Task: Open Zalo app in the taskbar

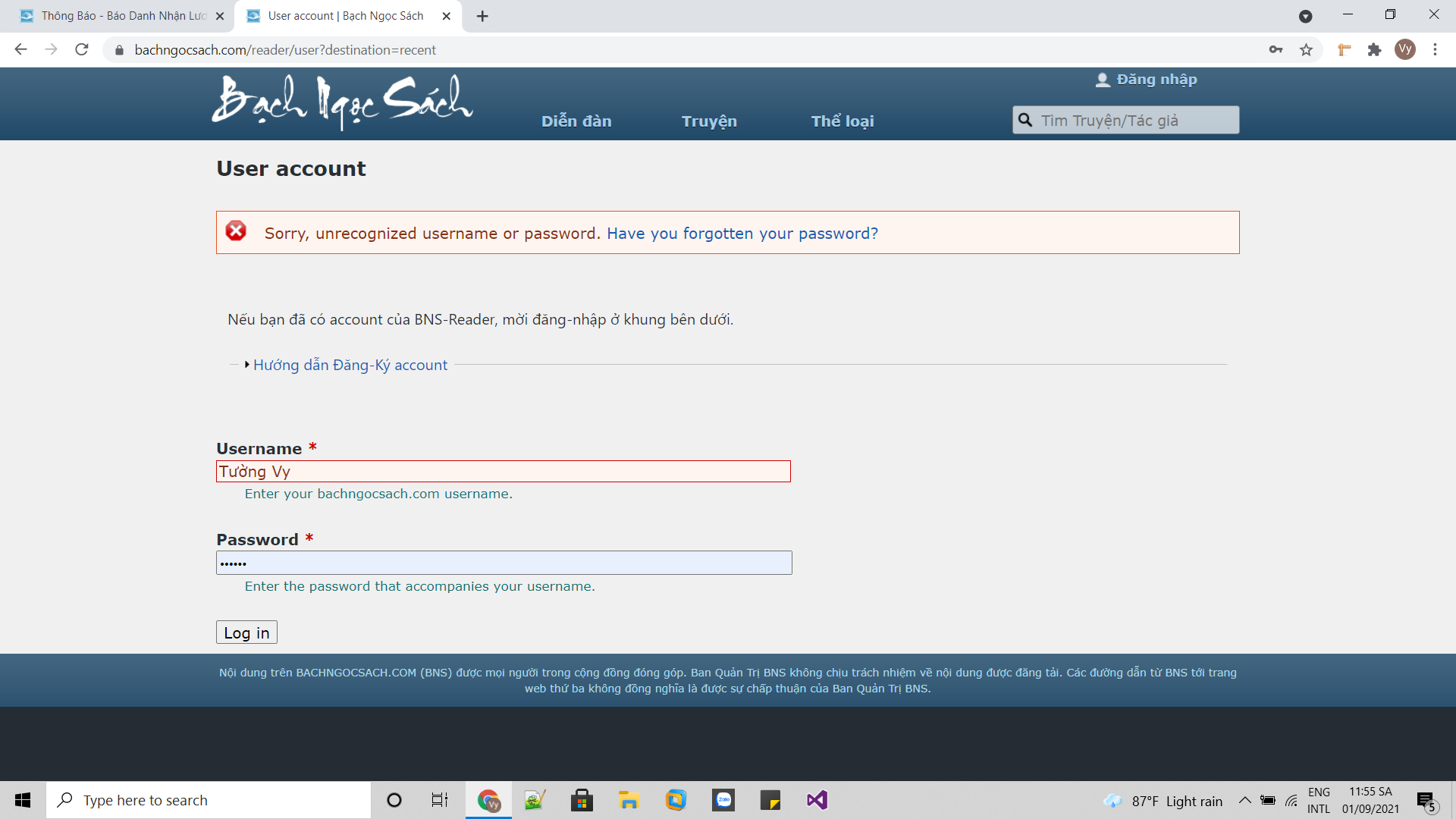Action: pyautogui.click(x=723, y=800)
